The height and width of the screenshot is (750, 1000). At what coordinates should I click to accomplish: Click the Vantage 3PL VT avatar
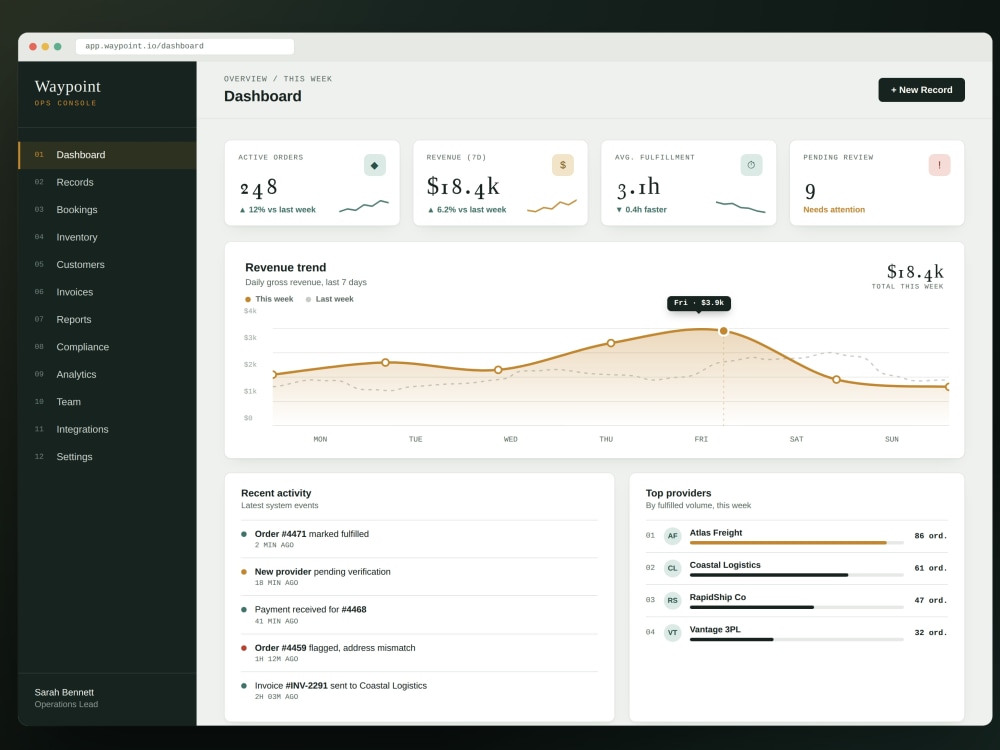click(672, 633)
